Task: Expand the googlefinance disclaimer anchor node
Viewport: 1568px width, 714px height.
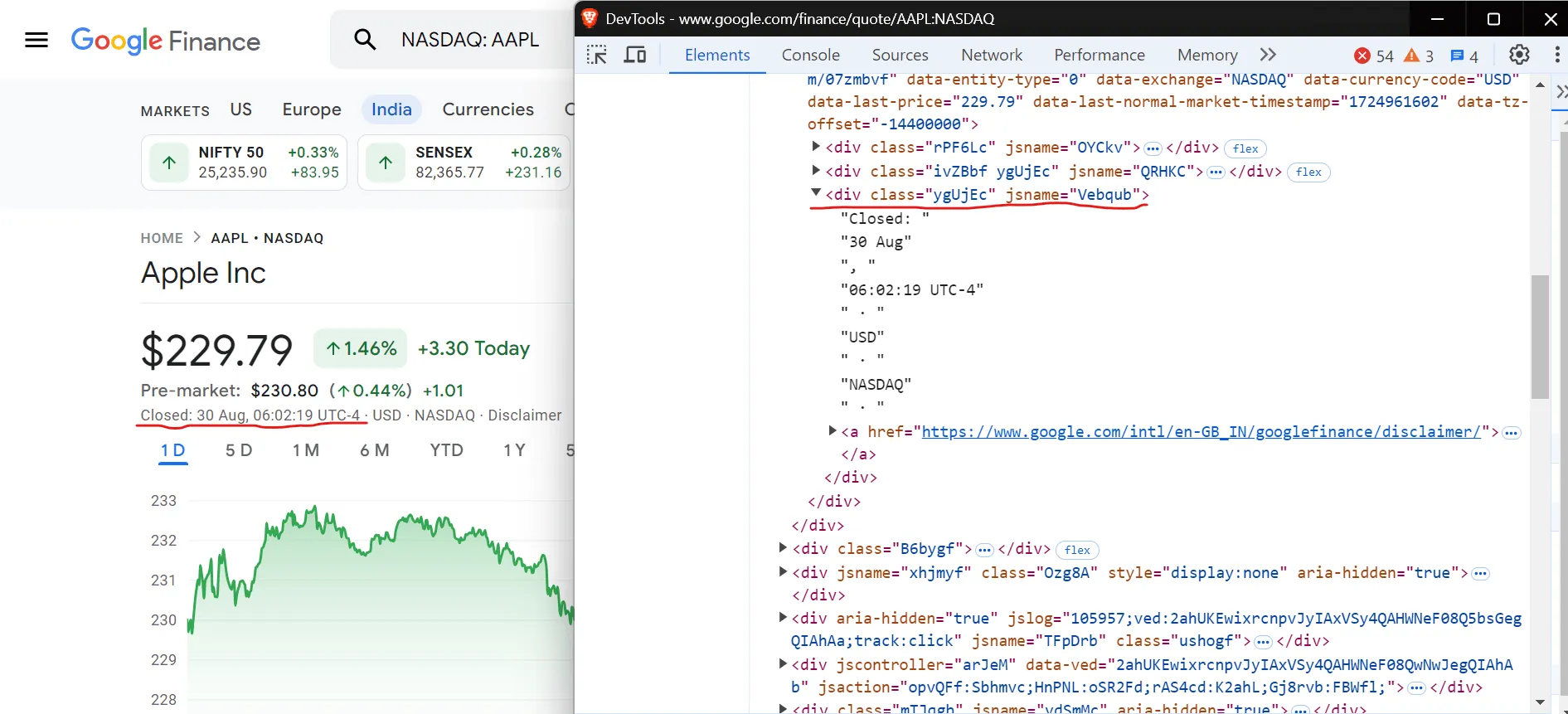Action: (x=833, y=430)
